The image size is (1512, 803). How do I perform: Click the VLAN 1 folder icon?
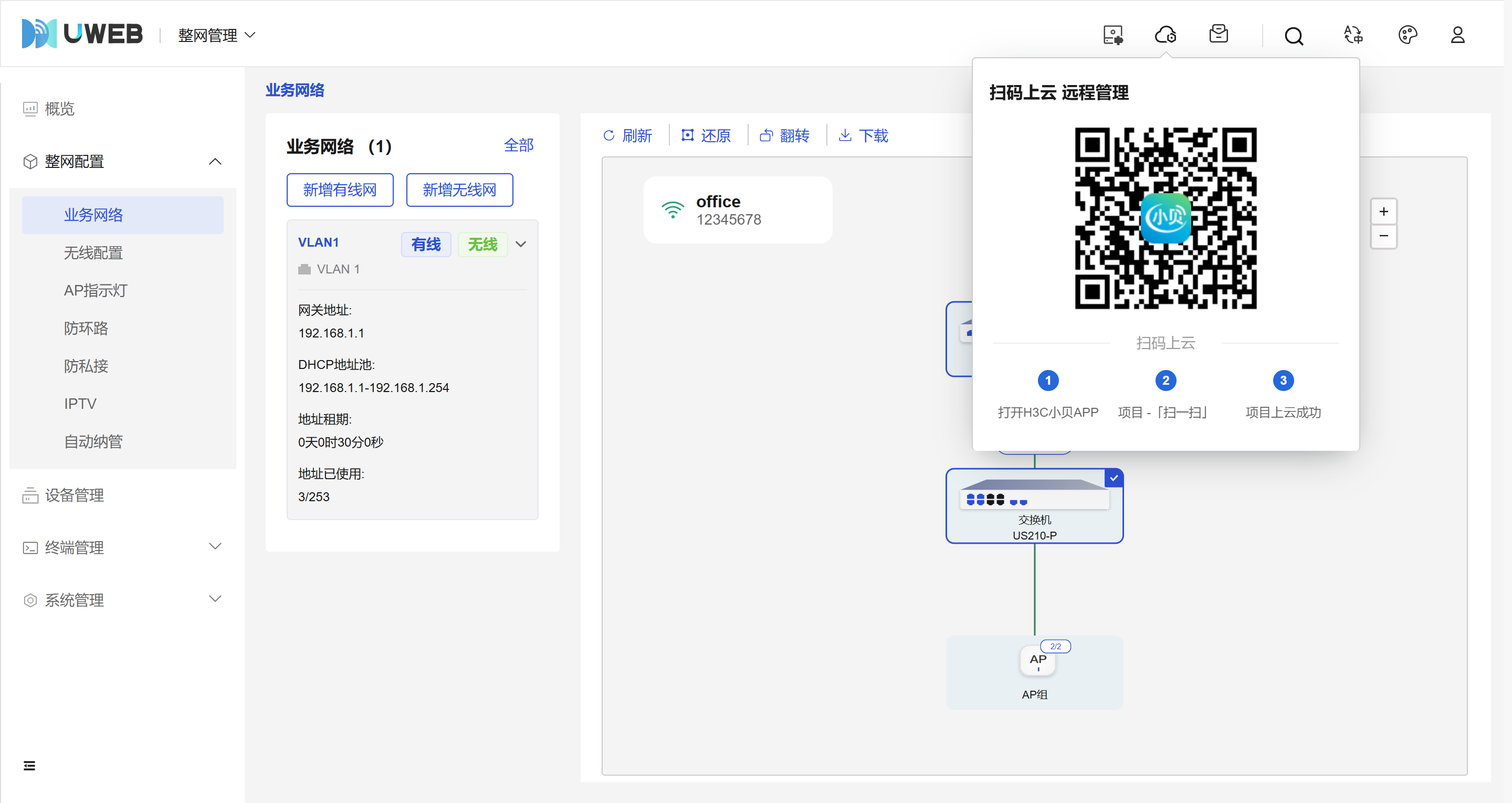304,269
